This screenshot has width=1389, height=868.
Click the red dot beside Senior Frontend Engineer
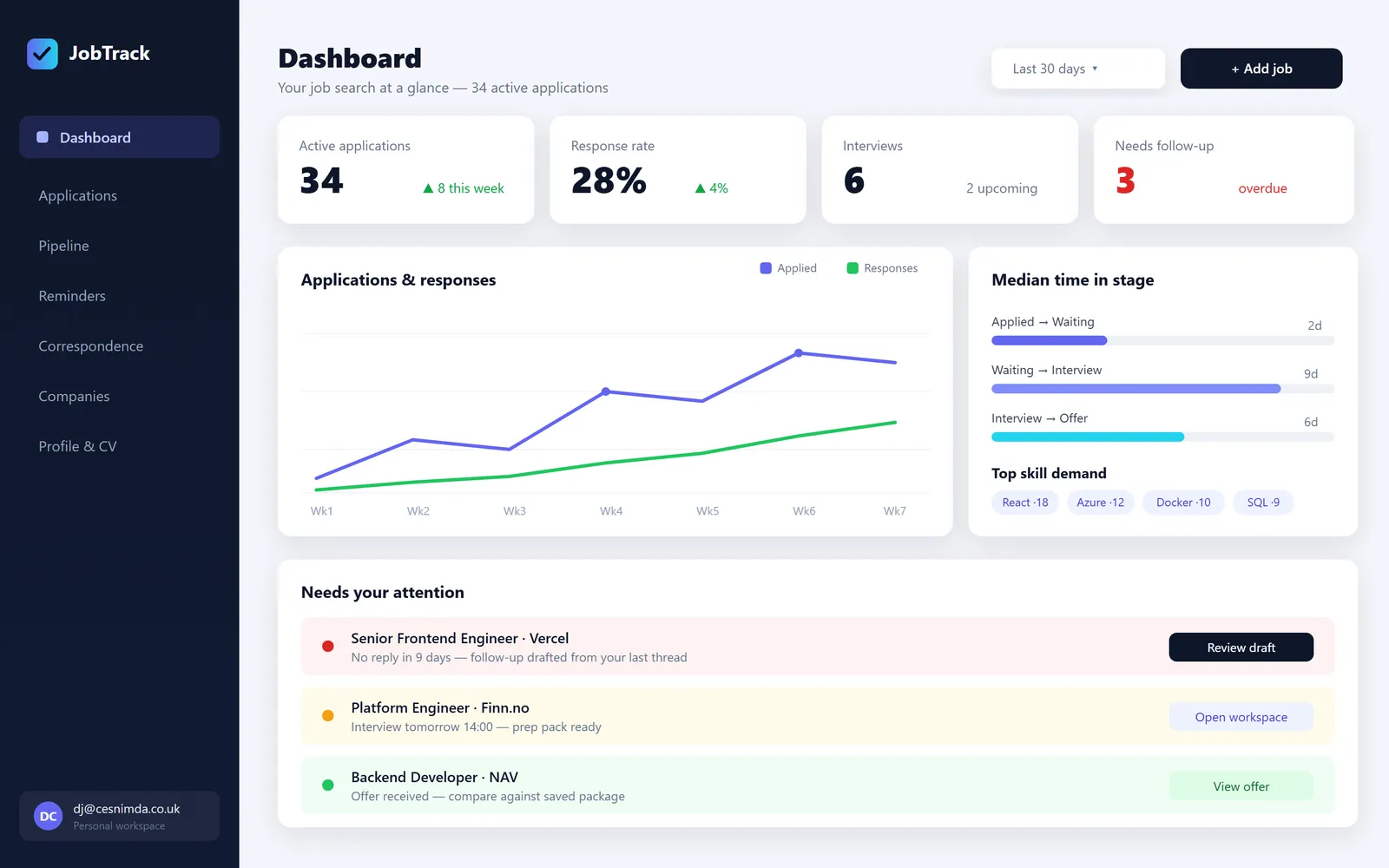click(328, 646)
